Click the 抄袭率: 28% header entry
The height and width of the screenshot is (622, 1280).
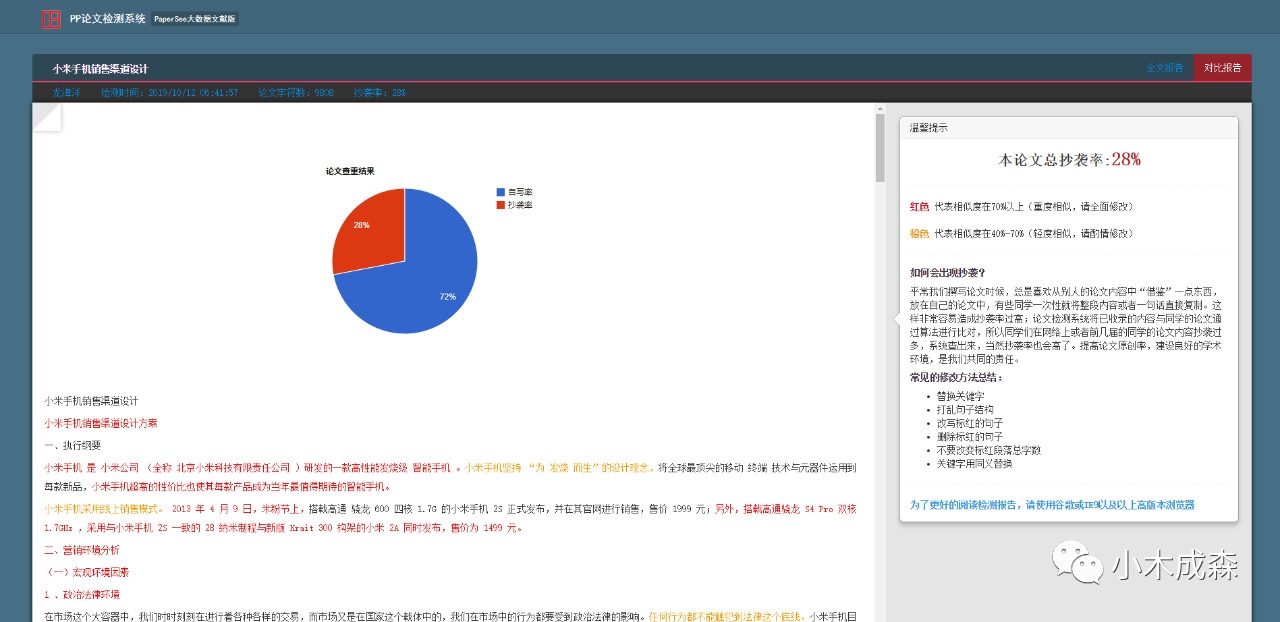click(x=380, y=93)
